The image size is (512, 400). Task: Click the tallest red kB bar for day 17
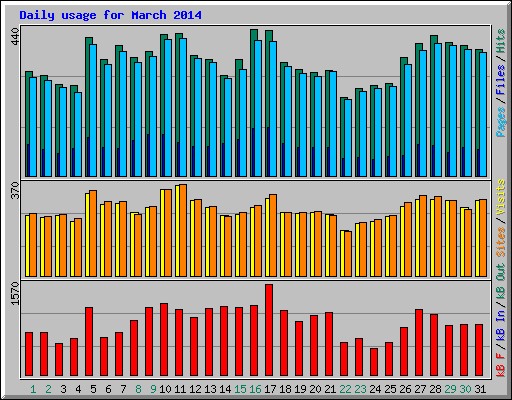(269, 330)
